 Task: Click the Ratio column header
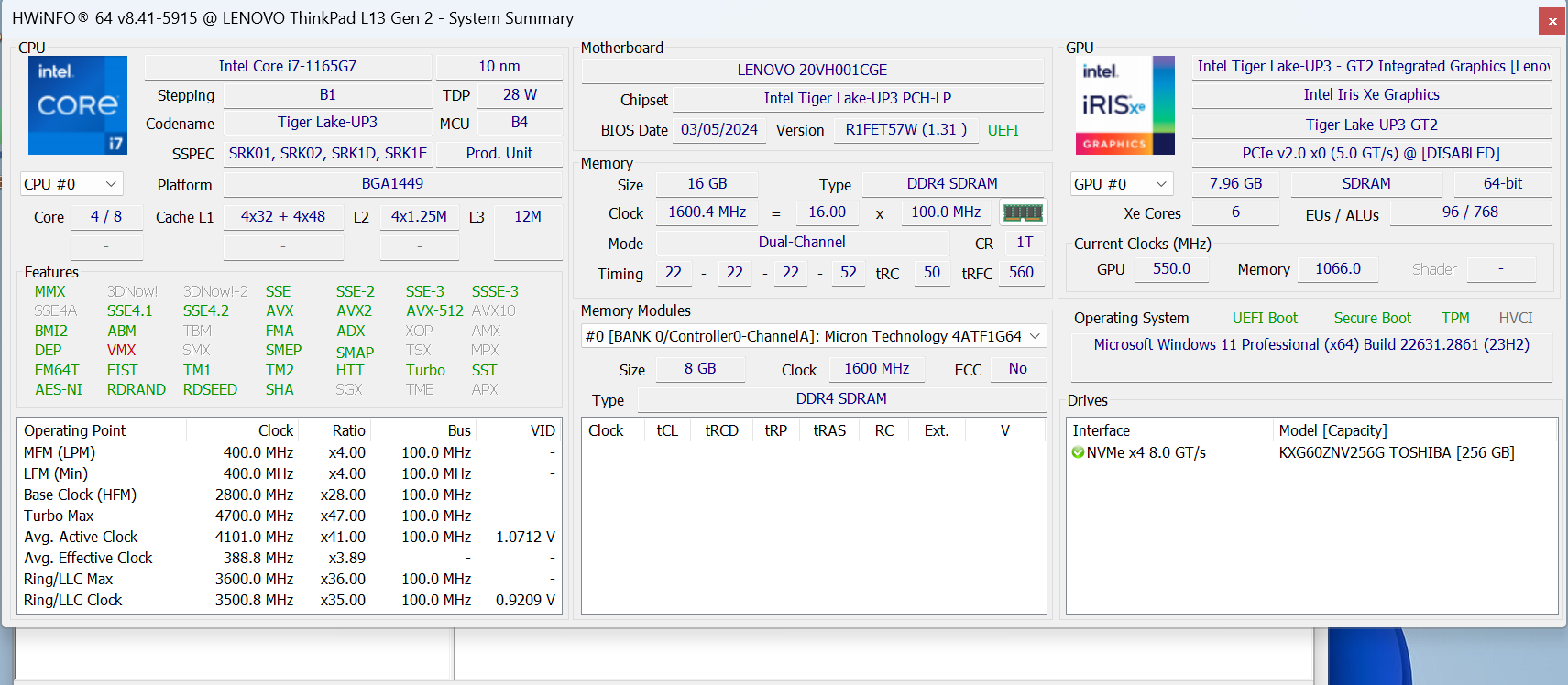pos(334,430)
